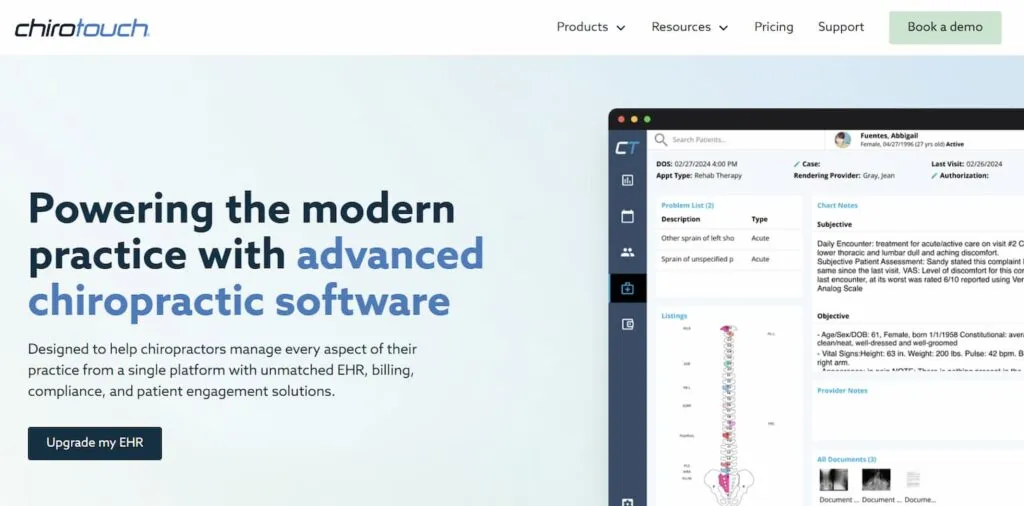Open the Pricing page
This screenshot has height=506, width=1024.
pos(774,27)
